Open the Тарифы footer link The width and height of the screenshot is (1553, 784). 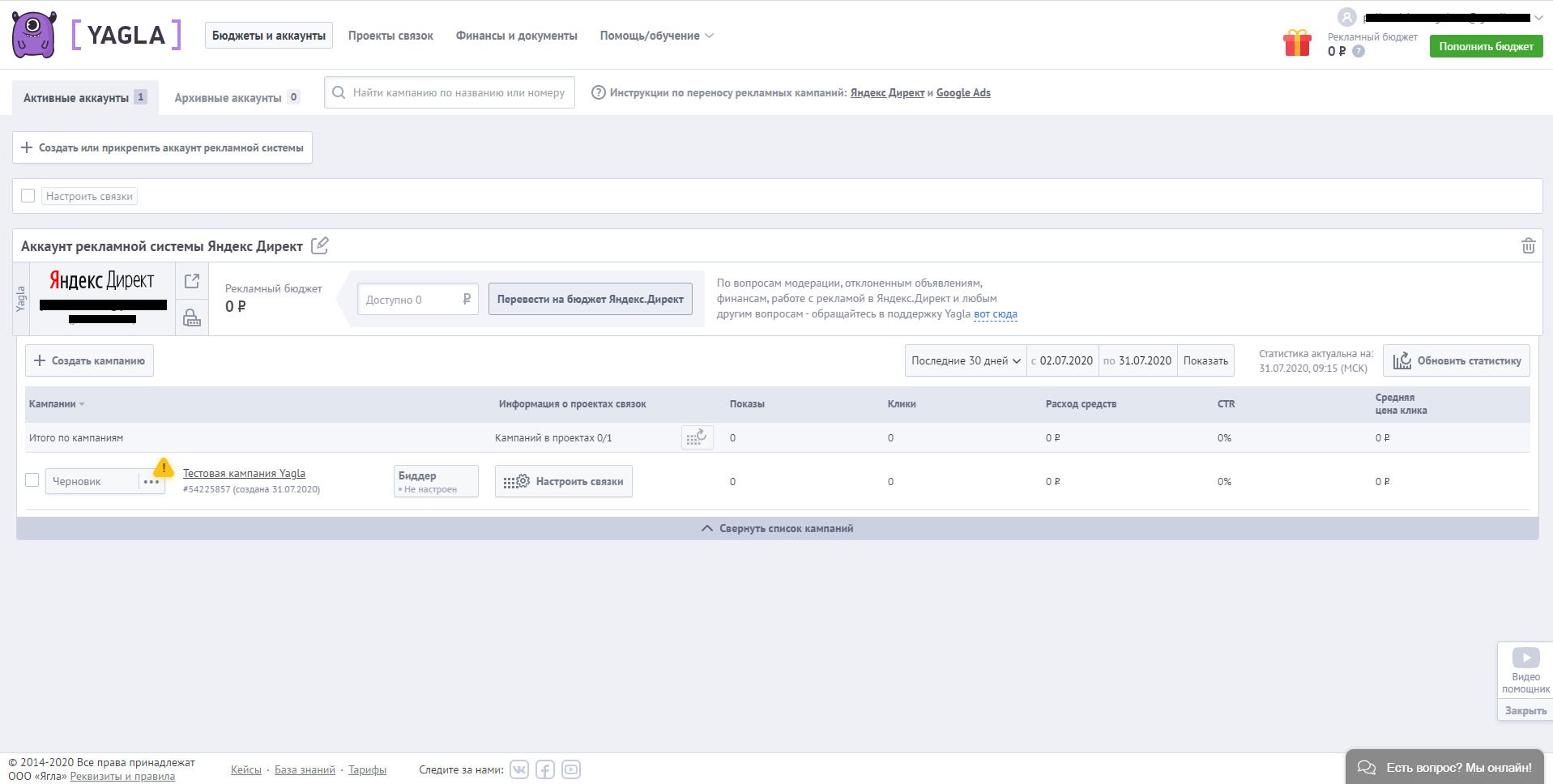click(x=367, y=770)
